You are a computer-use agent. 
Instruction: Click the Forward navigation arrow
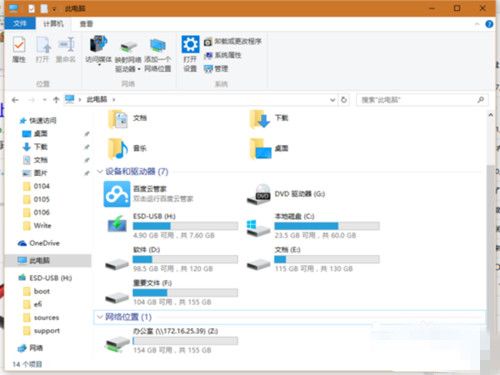31,100
